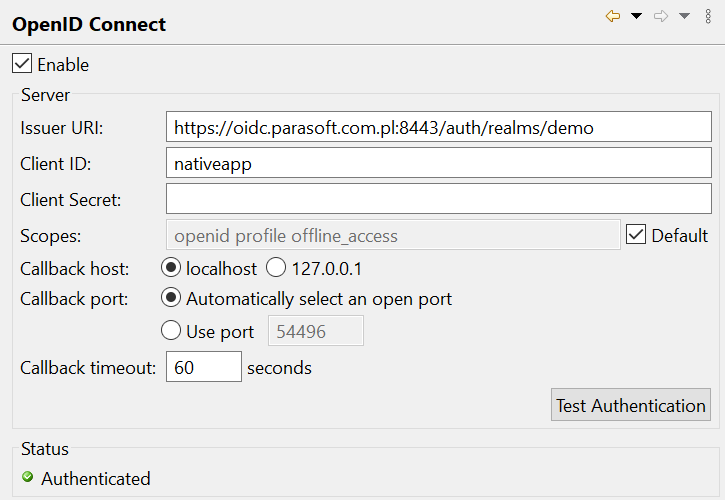Screen dimensions: 725x500
Task: Click the greyed forward navigation arrow
Action: tap(661, 16)
